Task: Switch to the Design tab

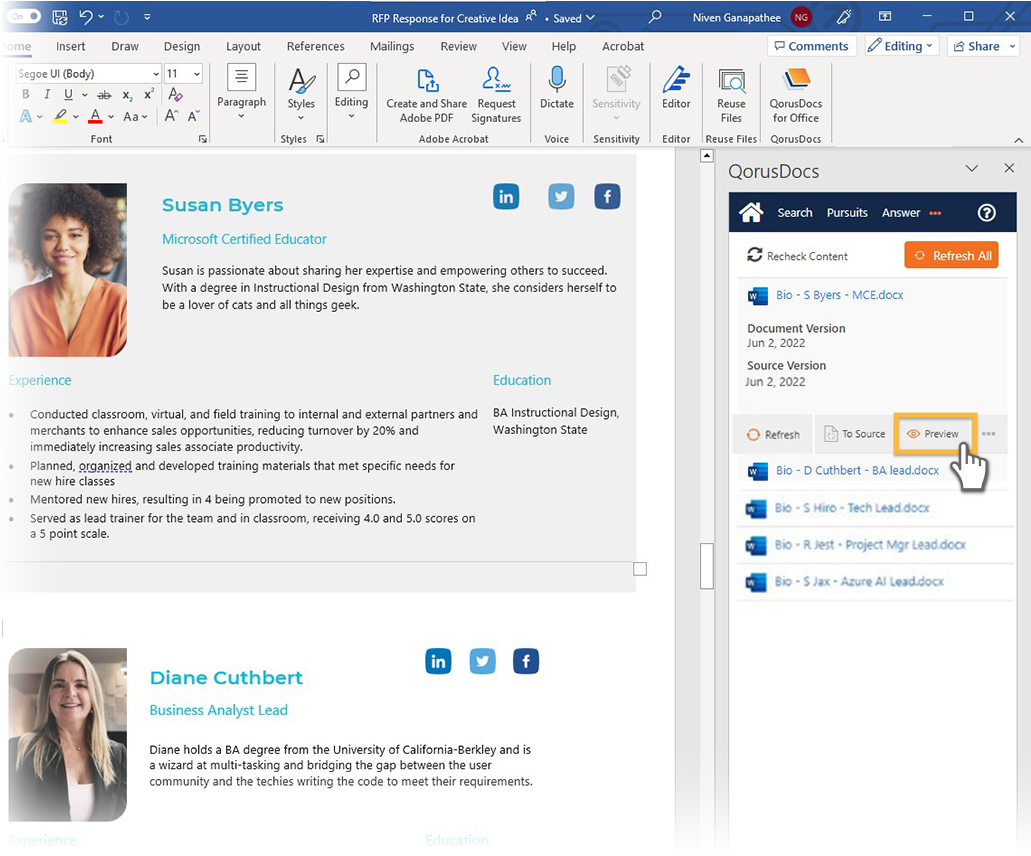Action: pos(182,46)
